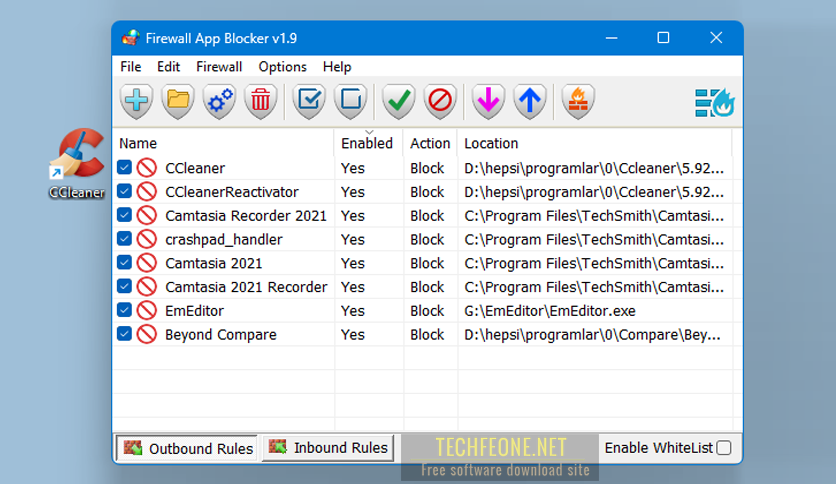Uncheck the Camtasia Recorder 2021 checkbox
Image resolution: width=836 pixels, height=484 pixels.
pos(124,215)
